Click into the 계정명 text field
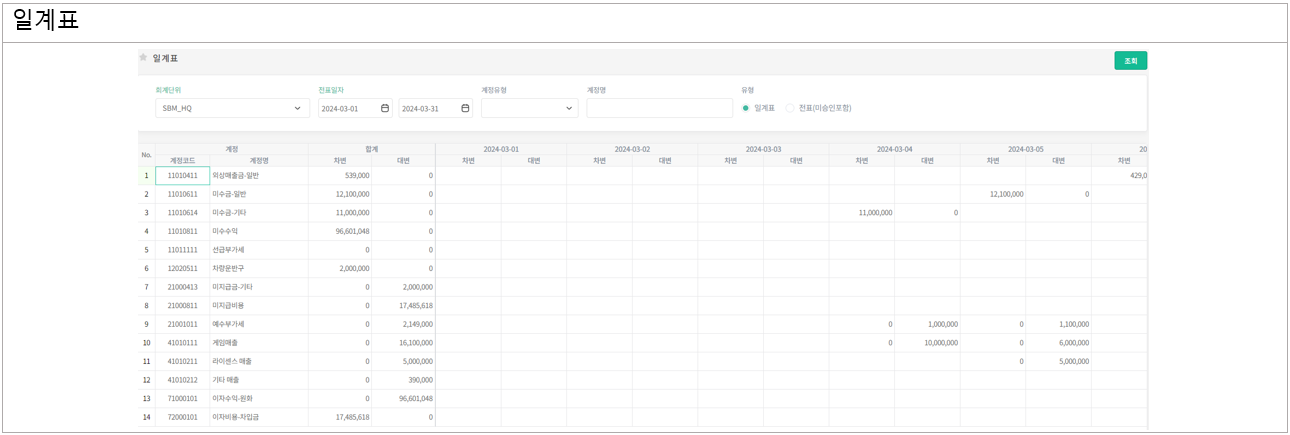The image size is (1290, 435). pyautogui.click(x=660, y=108)
